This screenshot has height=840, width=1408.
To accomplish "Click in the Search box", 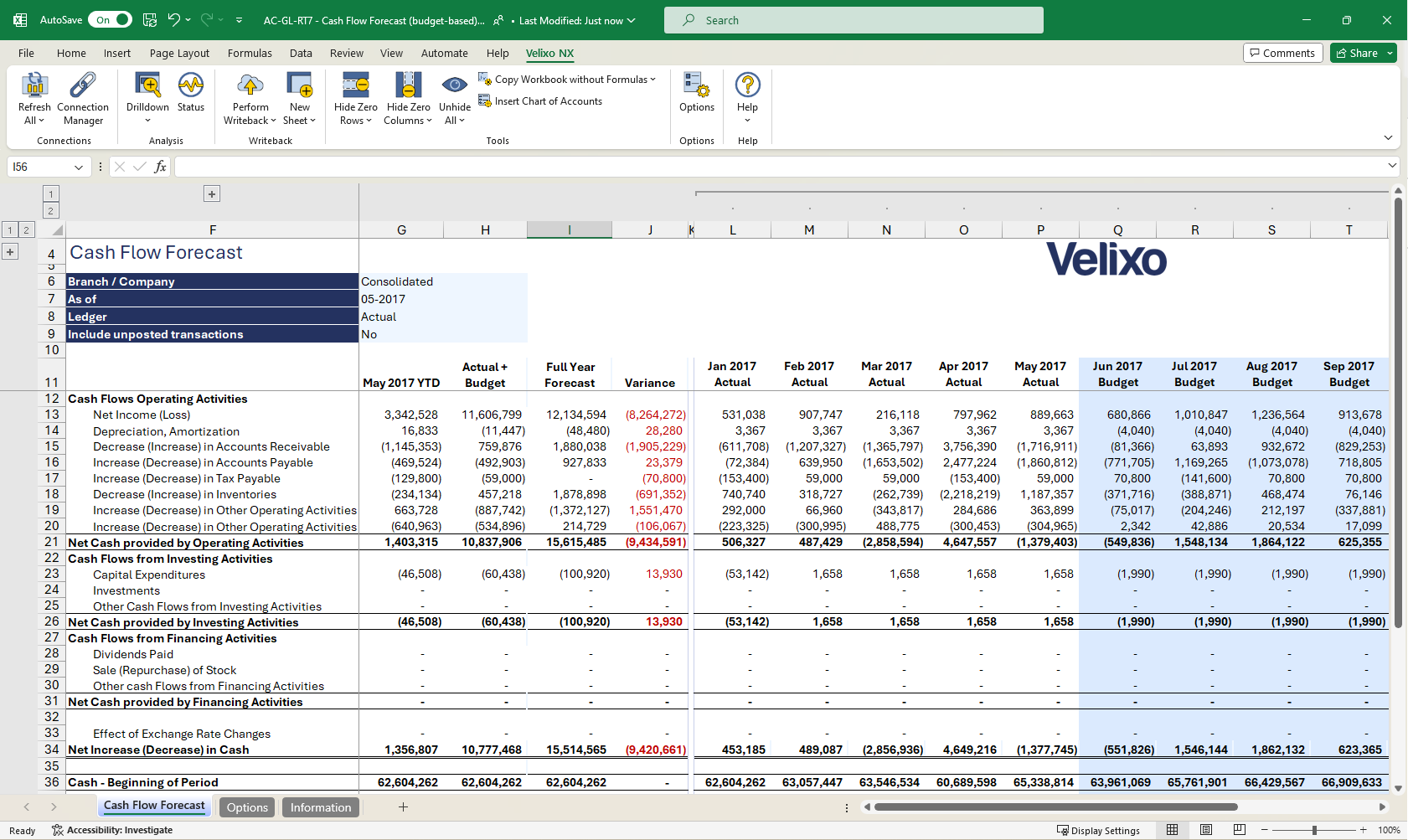I will (x=854, y=20).
